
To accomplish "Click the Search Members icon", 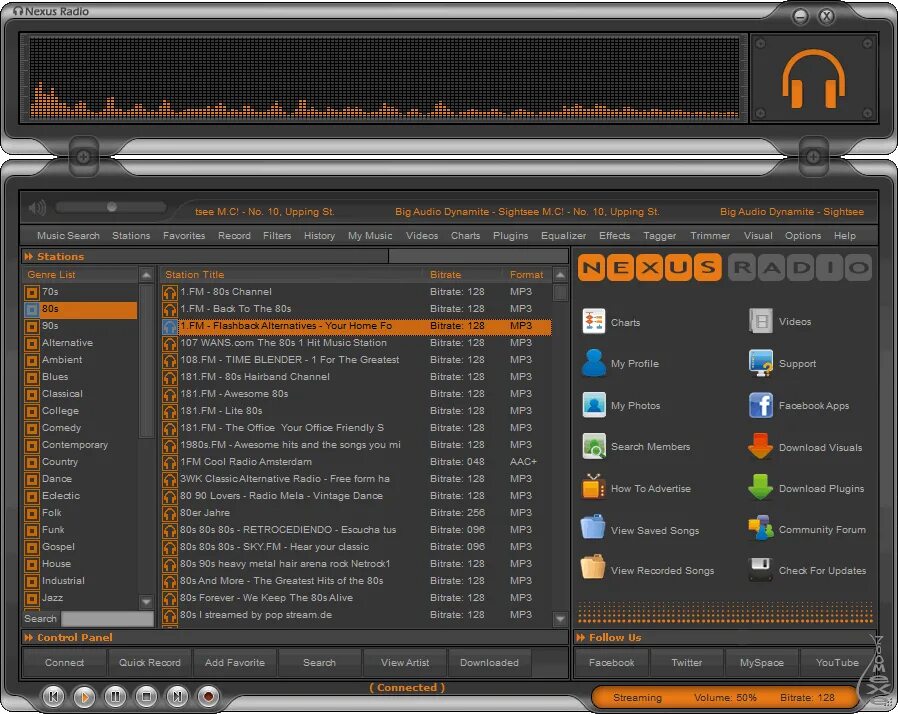I will (x=594, y=446).
